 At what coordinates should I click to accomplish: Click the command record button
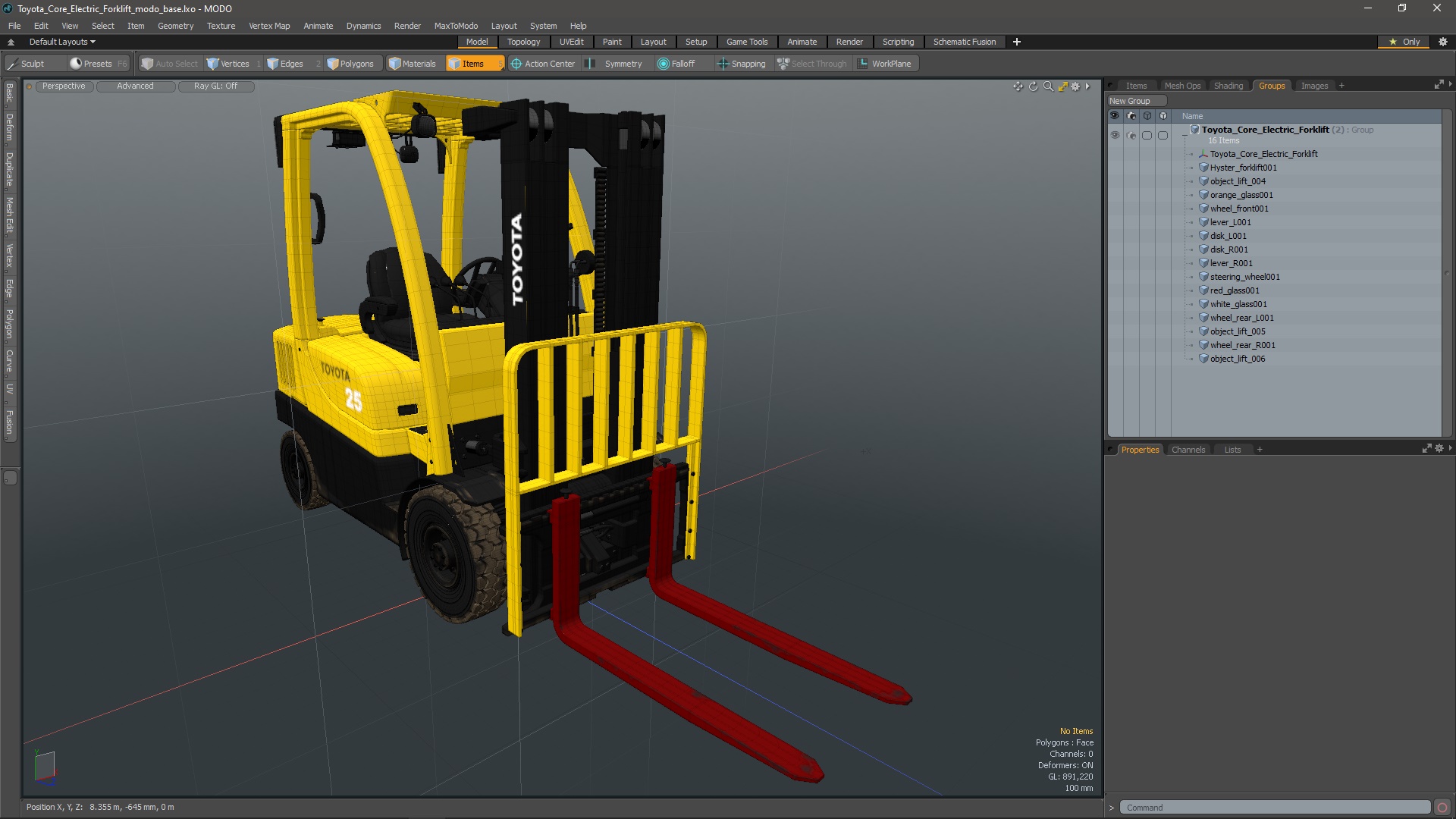coord(1442,808)
